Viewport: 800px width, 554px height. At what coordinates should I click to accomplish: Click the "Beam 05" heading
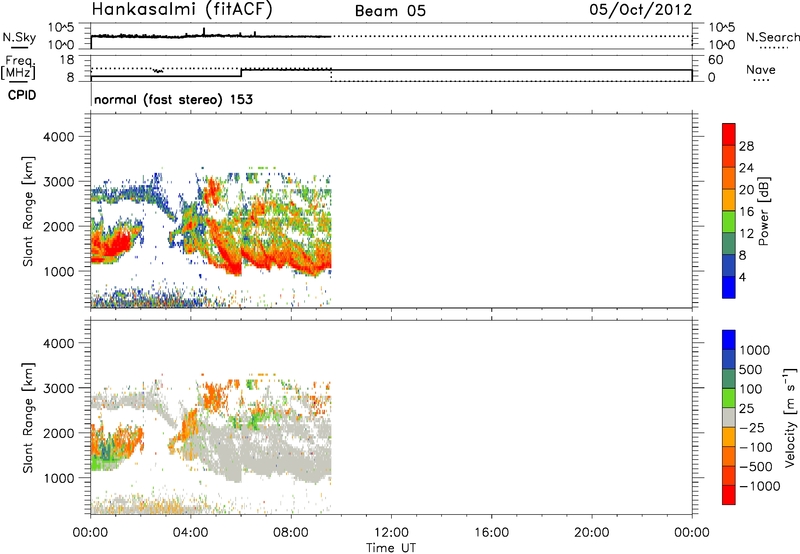(x=390, y=11)
